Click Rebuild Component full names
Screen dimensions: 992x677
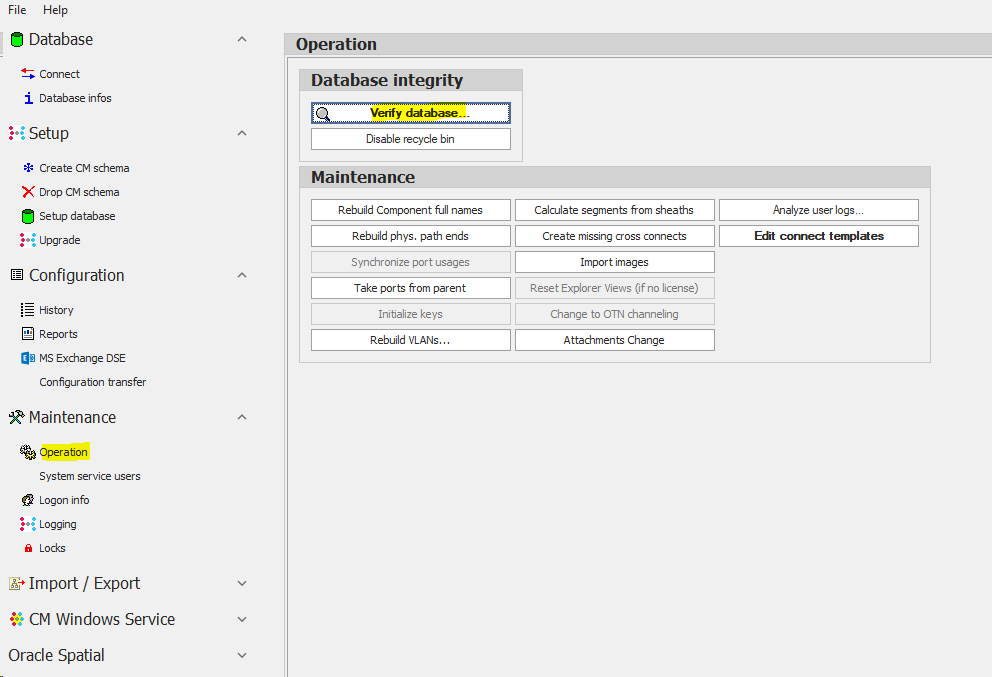pos(411,210)
